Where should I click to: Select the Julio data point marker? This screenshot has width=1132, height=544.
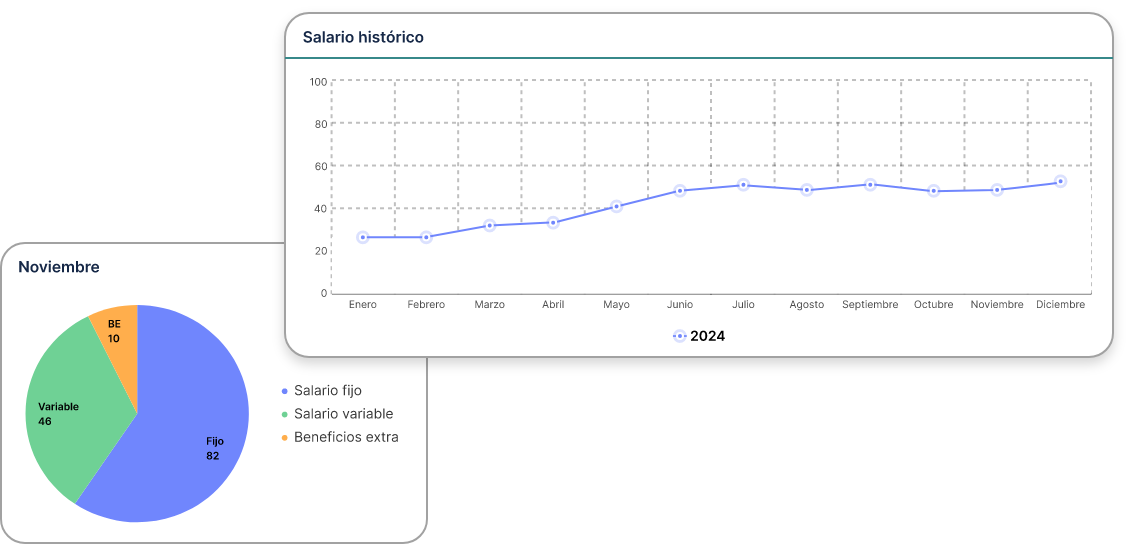[x=743, y=185]
